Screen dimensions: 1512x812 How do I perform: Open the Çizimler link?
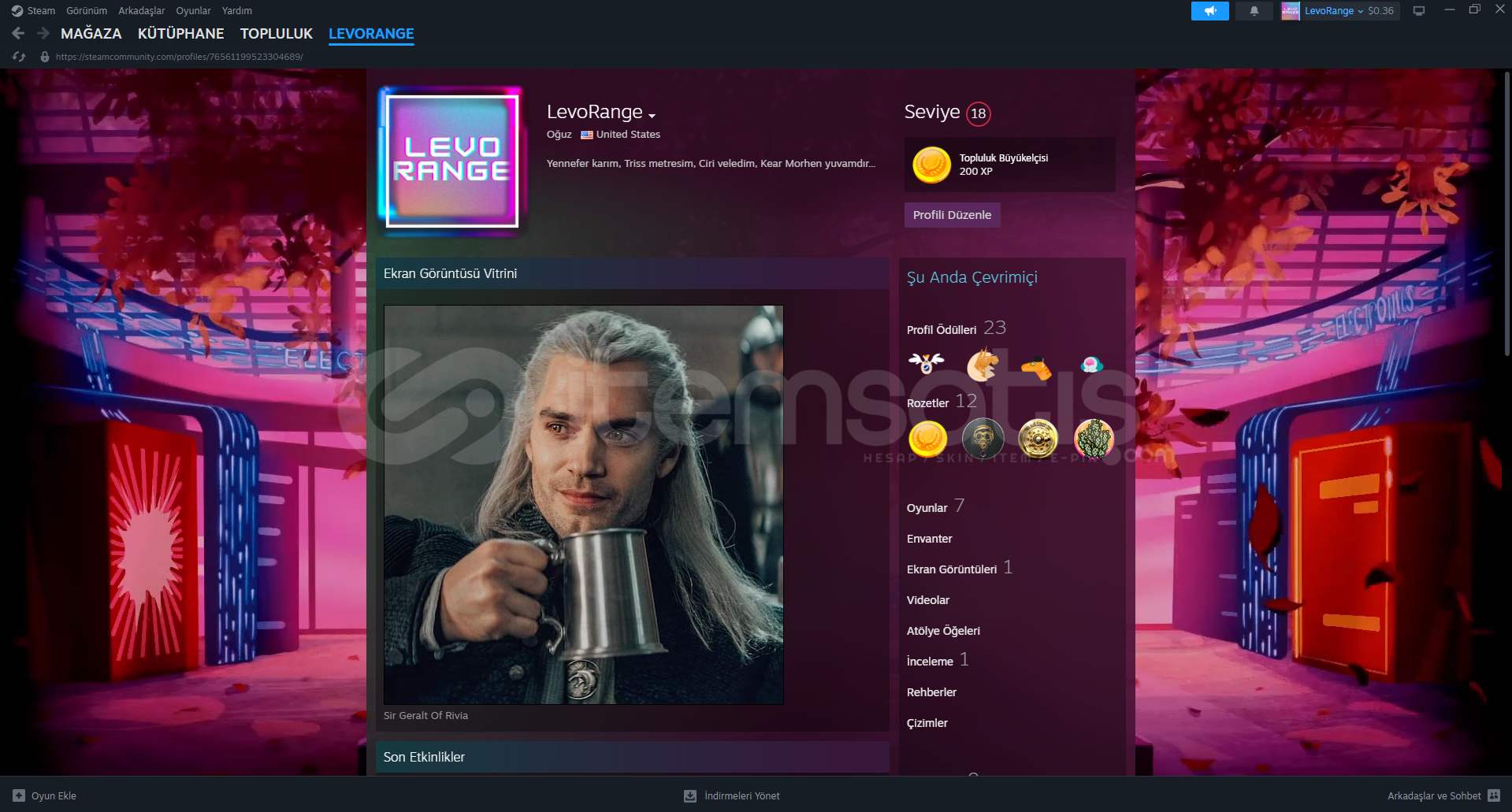(927, 723)
